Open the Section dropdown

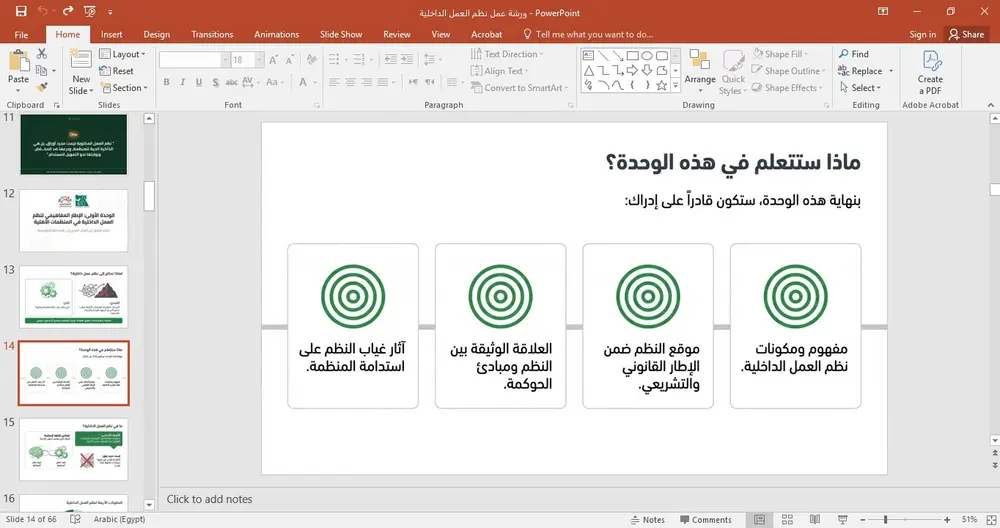click(x=124, y=88)
